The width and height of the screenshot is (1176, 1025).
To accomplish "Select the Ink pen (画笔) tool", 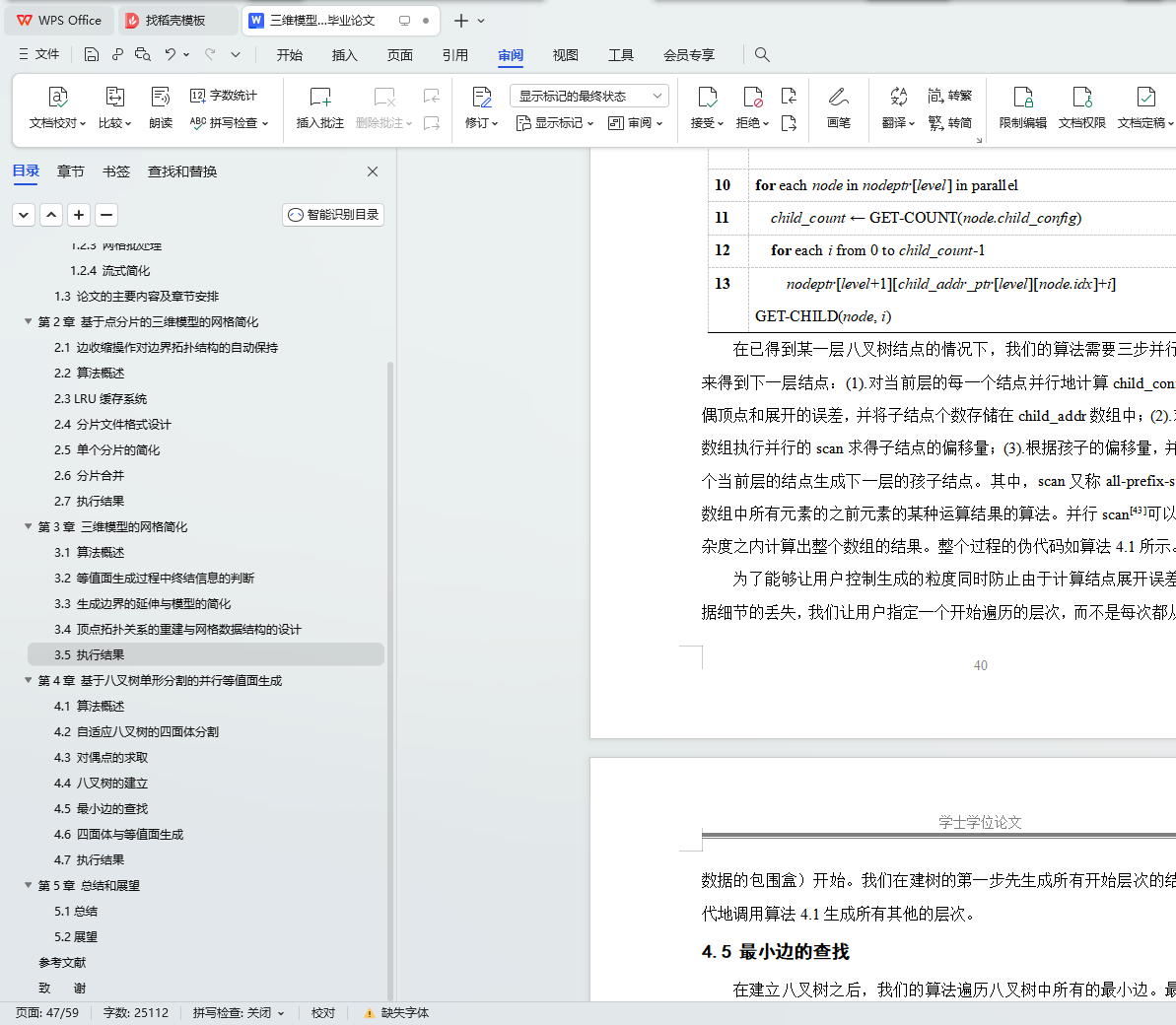I will coord(839,107).
